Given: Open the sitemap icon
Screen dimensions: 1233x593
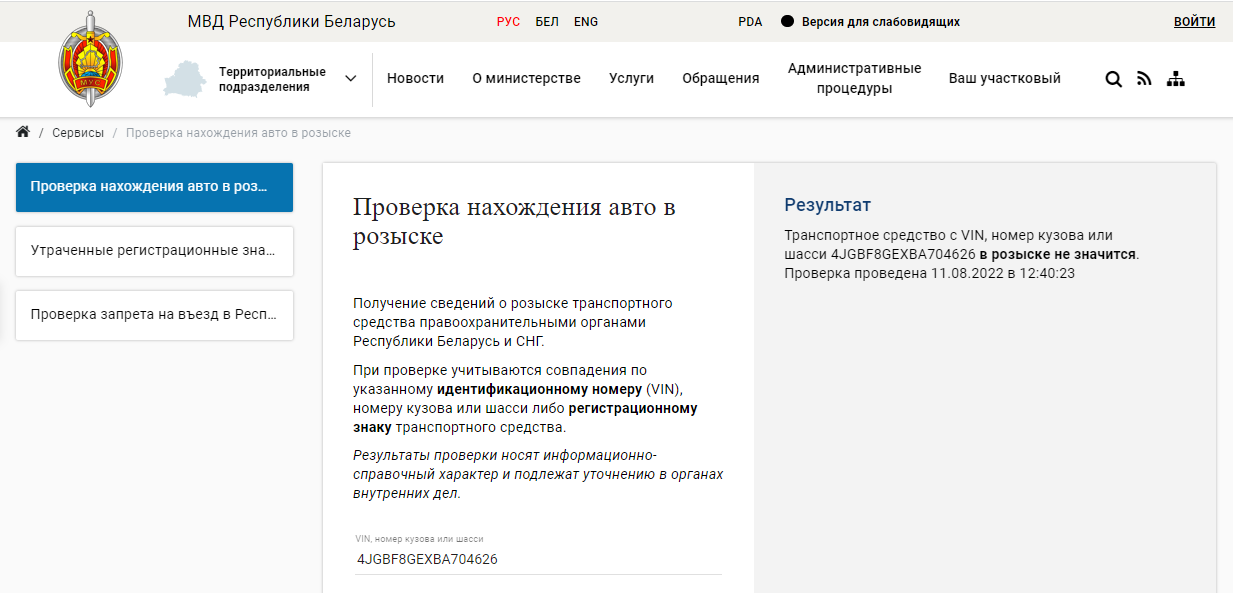Looking at the screenshot, I should (1176, 79).
